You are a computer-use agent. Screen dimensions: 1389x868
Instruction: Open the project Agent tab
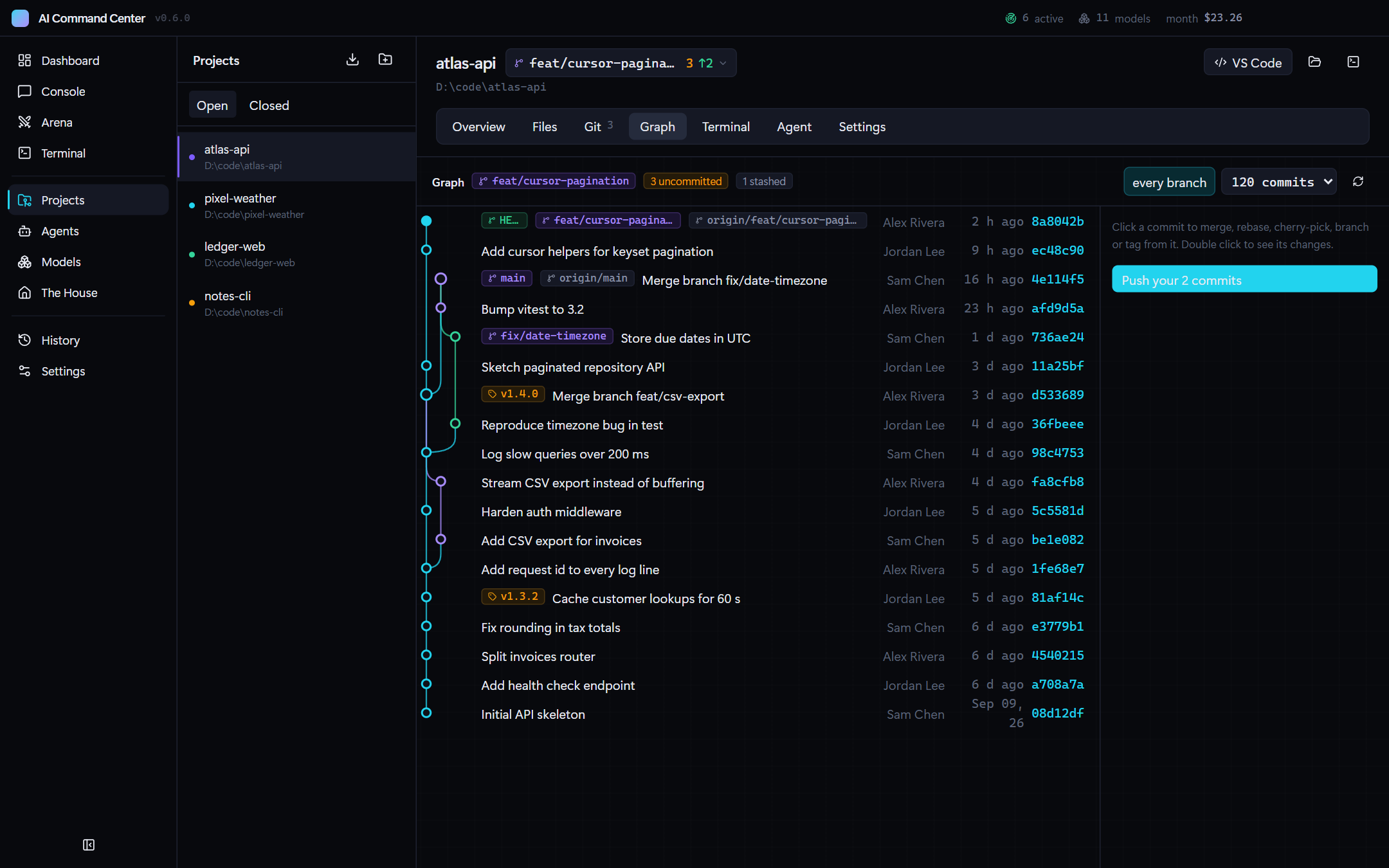(x=794, y=127)
